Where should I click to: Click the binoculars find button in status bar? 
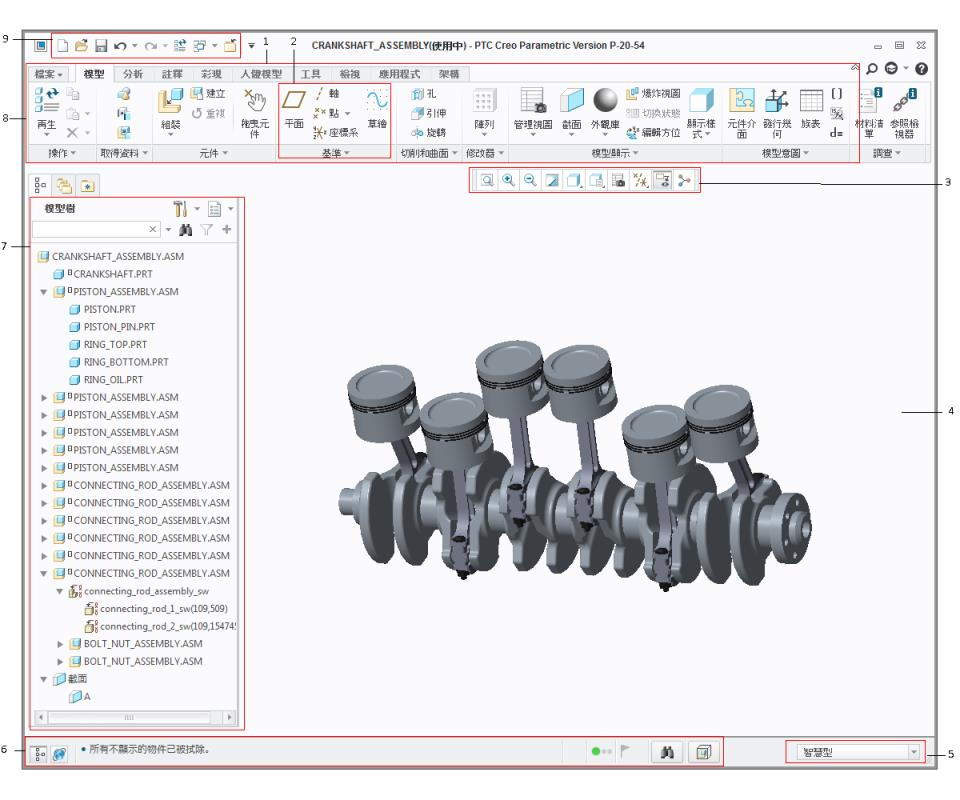tap(667, 752)
